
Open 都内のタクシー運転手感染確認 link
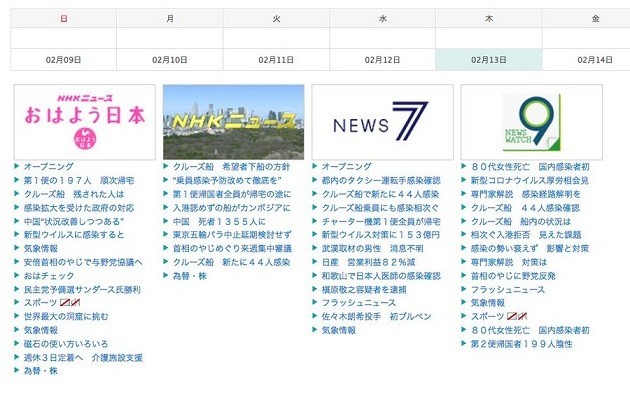point(381,180)
